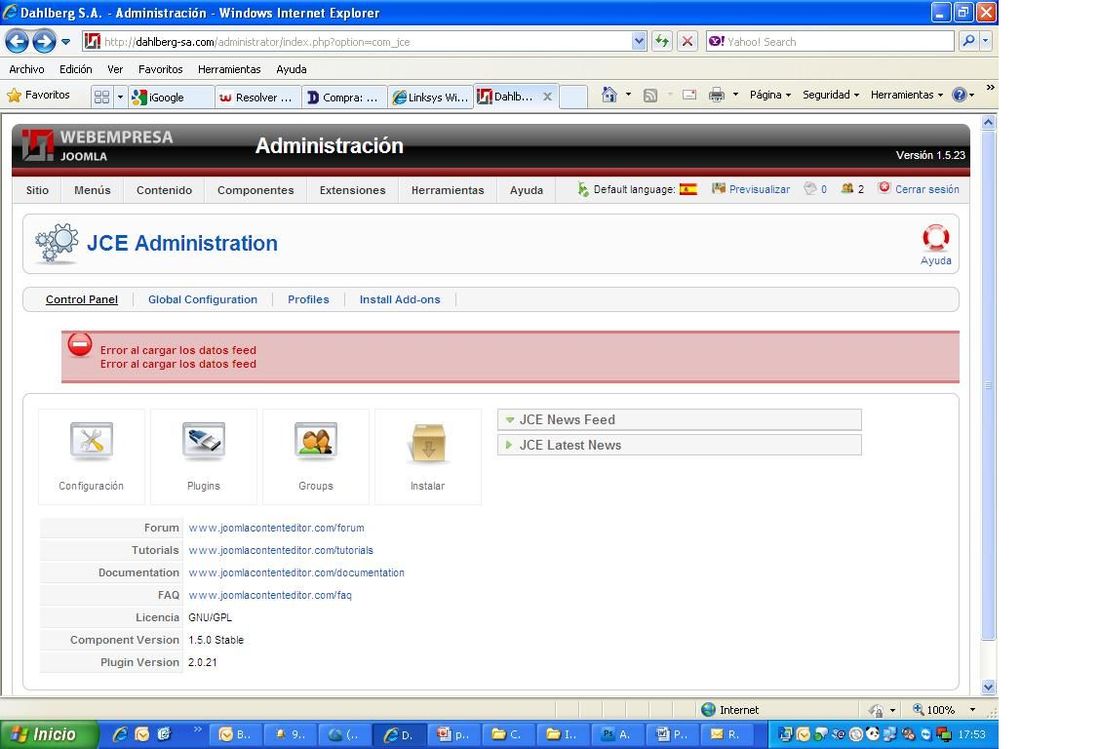Open the joomlacontenteditor.com/documentation link
The image size is (1100, 749).
[x=296, y=572]
